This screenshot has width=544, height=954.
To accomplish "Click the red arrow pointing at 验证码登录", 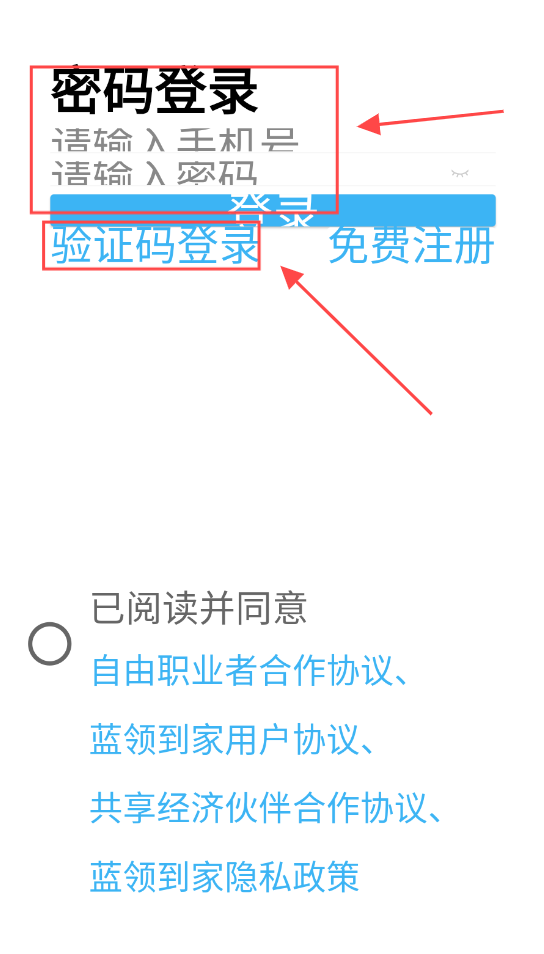I will click(356, 339).
